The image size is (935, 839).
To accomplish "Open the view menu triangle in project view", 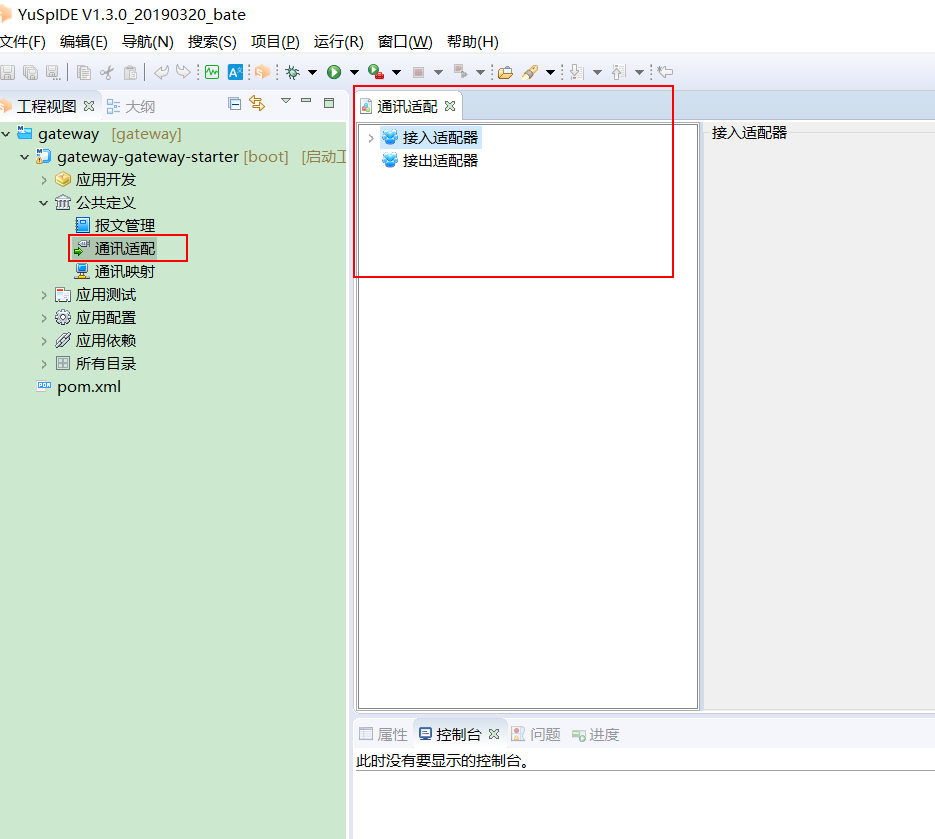I will point(285,101).
